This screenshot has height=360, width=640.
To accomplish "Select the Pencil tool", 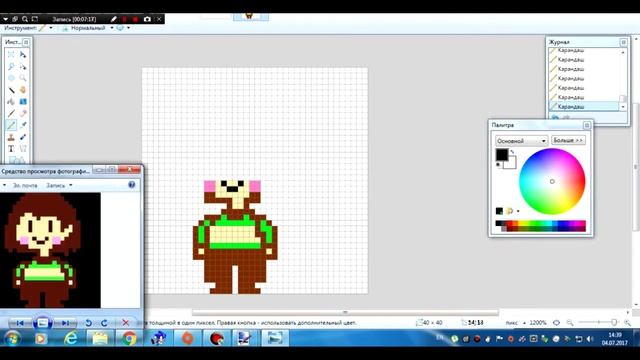I will (x=11, y=125).
